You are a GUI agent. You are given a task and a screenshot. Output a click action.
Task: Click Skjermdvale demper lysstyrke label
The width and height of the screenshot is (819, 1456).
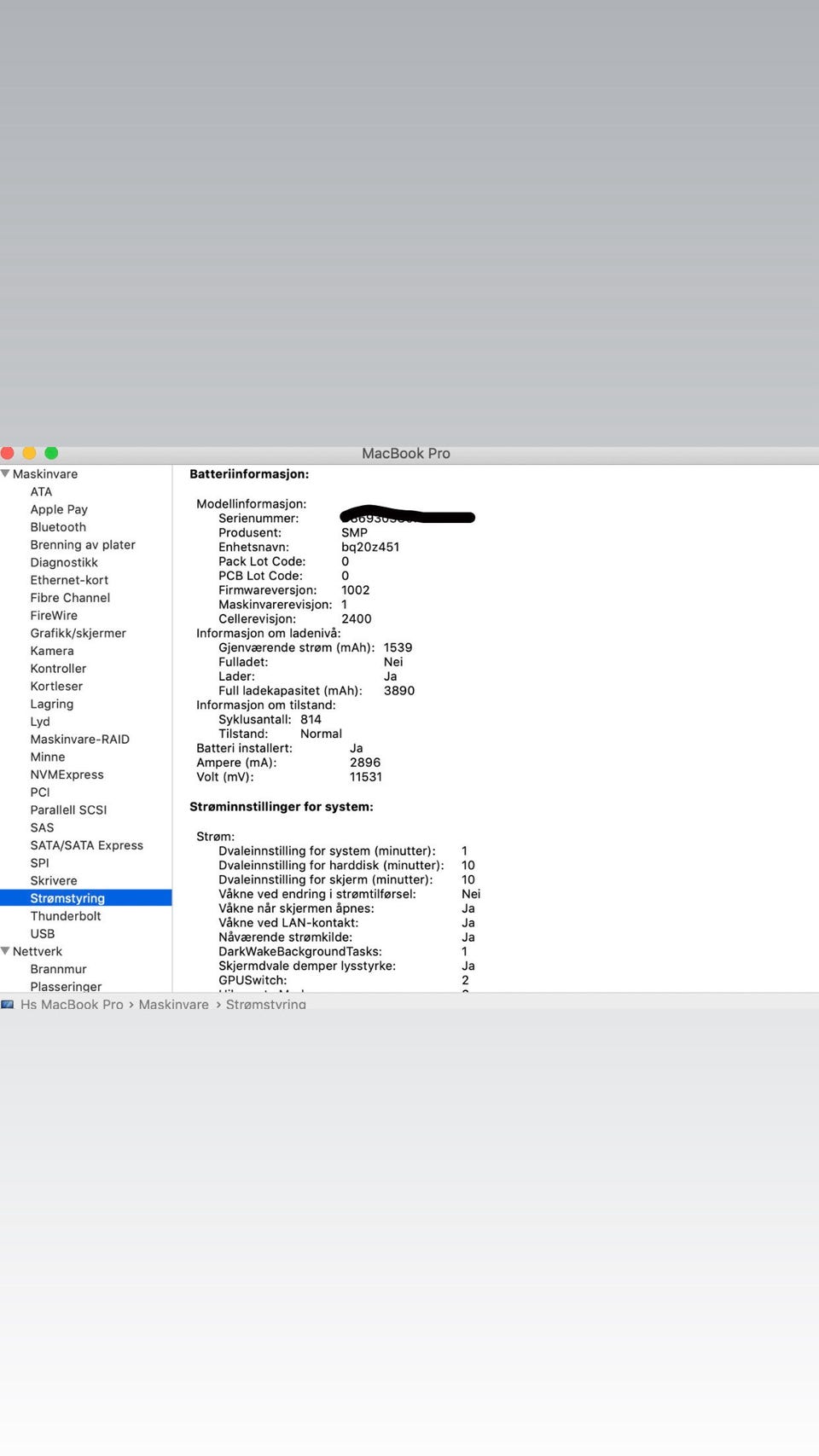click(x=307, y=966)
